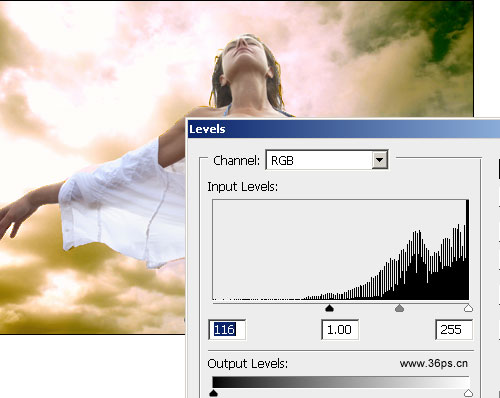Select the black input level slider
500x398 pixels.
329,308
